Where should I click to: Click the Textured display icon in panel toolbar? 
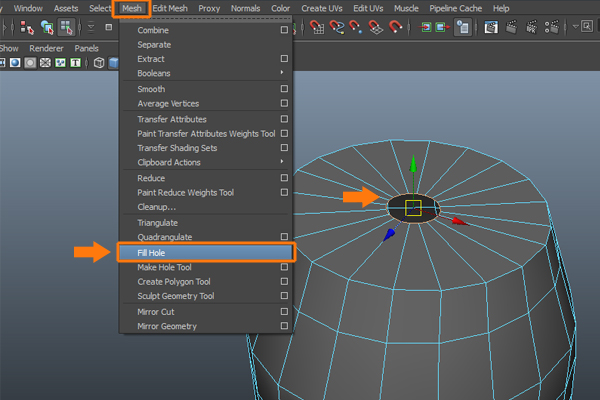(77, 63)
